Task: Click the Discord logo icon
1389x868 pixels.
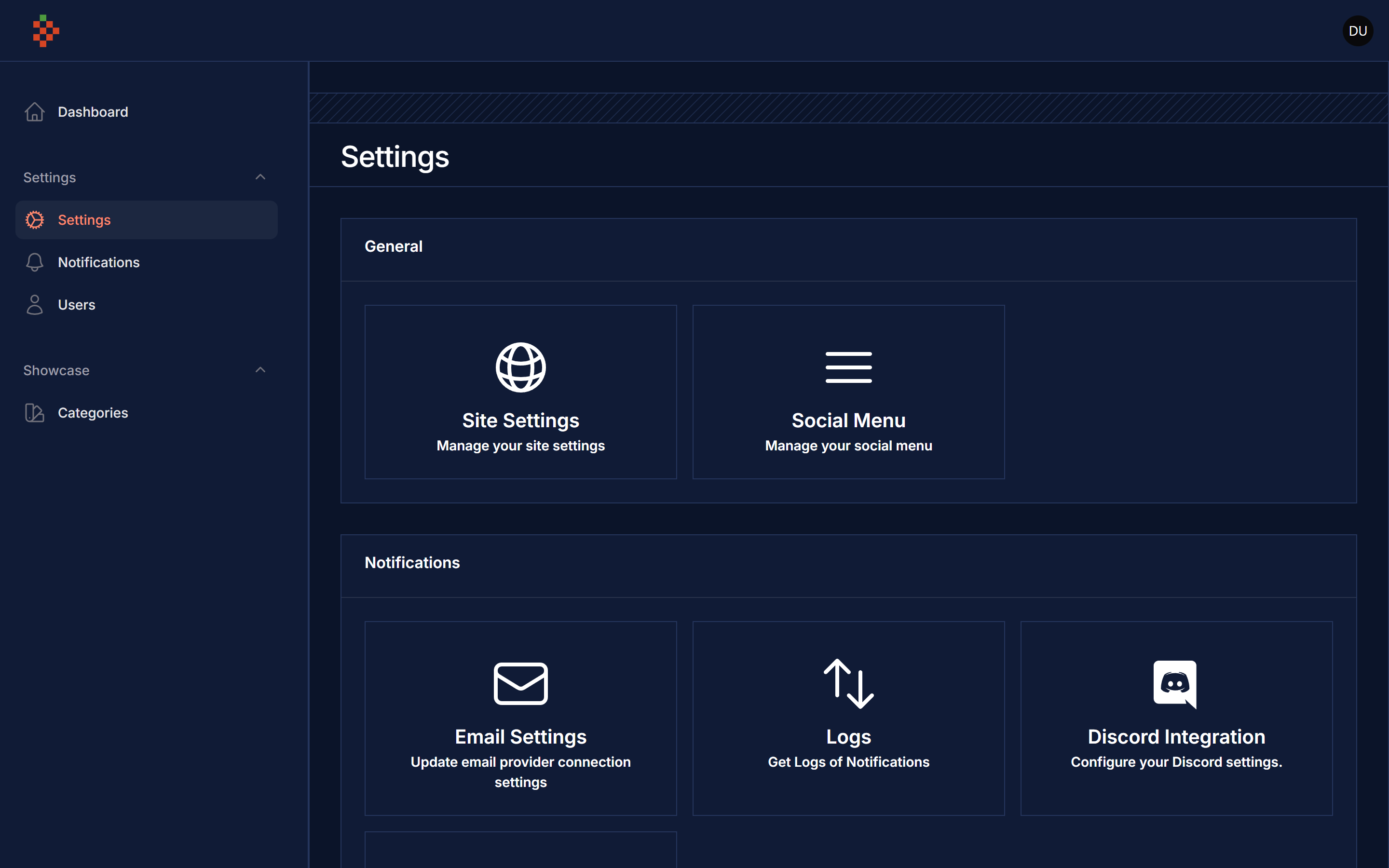Action: pyautogui.click(x=1175, y=684)
